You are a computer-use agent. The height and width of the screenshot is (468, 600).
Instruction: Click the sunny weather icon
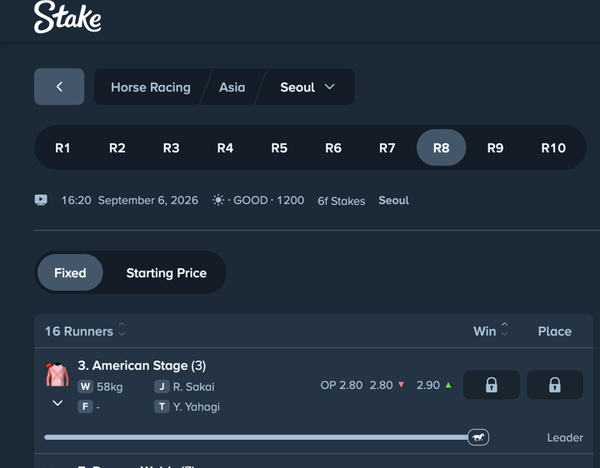pos(218,200)
